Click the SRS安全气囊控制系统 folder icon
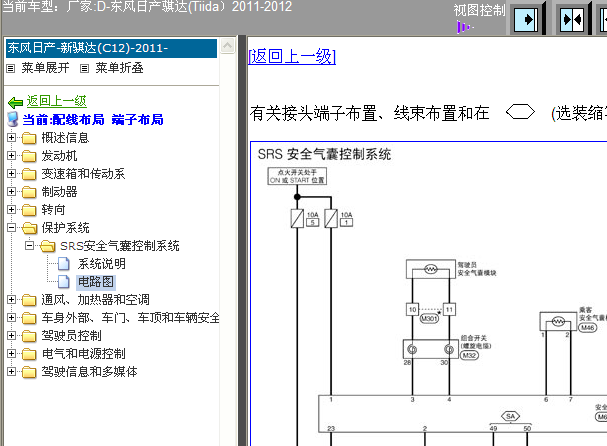 [x=48, y=246]
